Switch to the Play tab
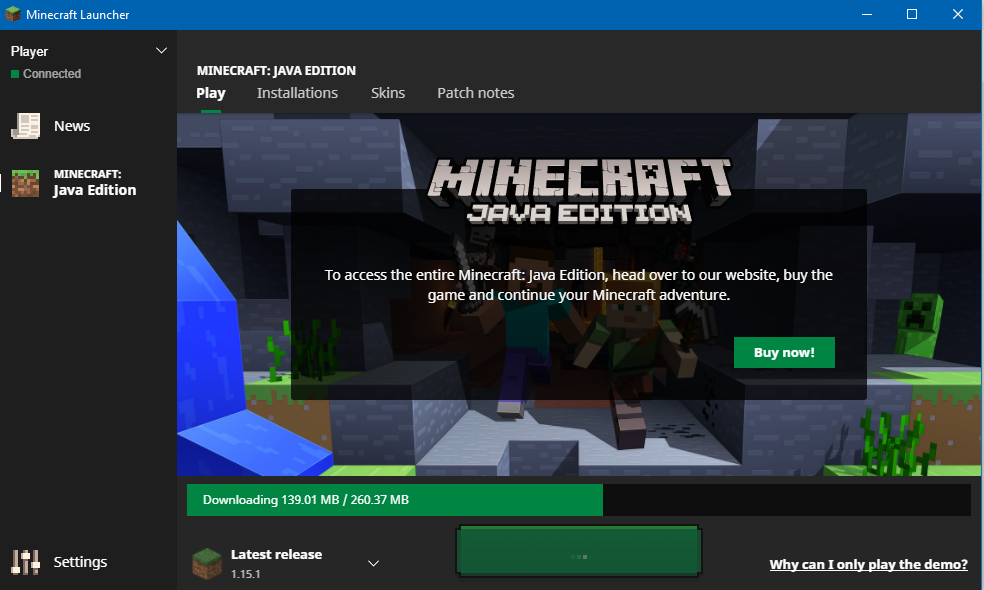 (x=211, y=93)
